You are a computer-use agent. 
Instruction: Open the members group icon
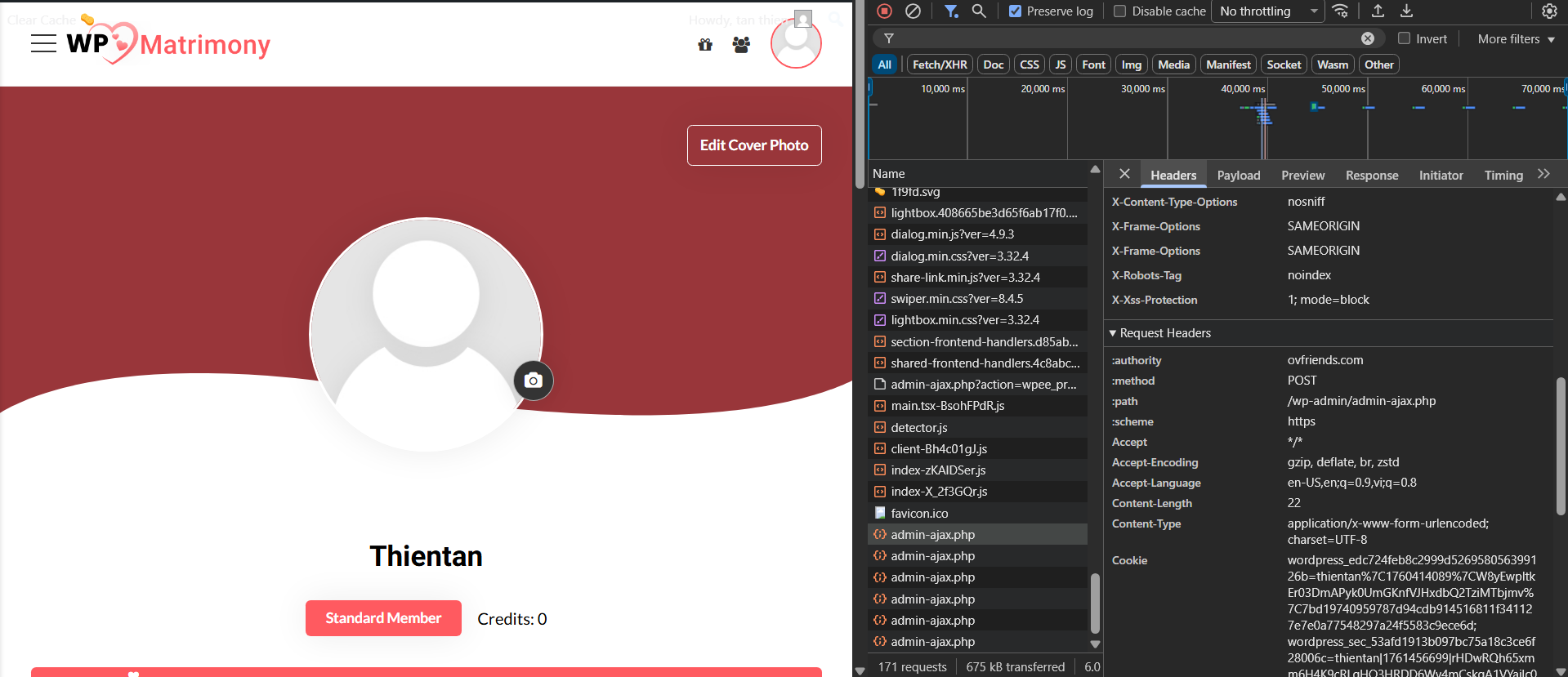point(741,45)
